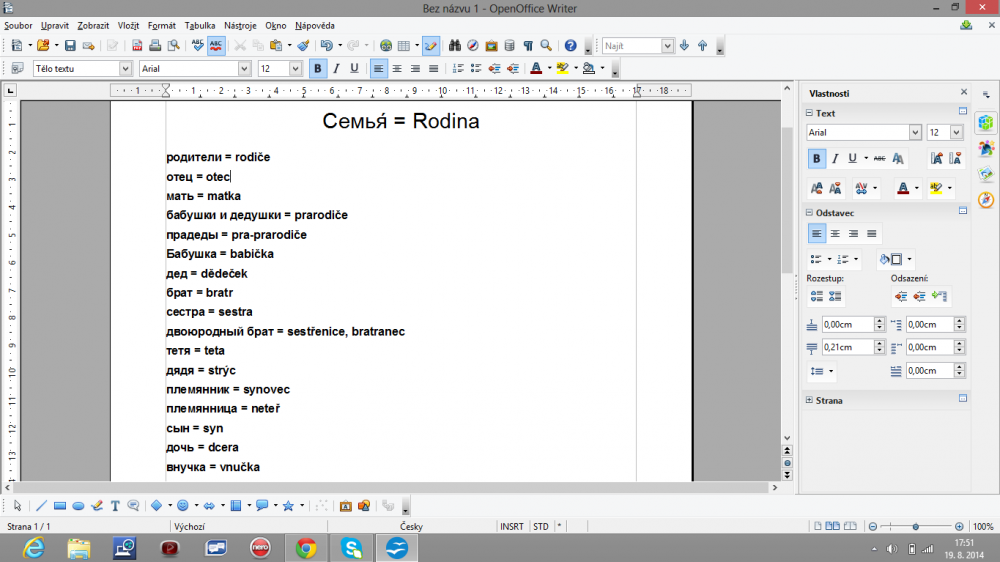Close the Vlastnosti sidebar panel
The height and width of the screenshot is (562, 1000).
coord(964,92)
